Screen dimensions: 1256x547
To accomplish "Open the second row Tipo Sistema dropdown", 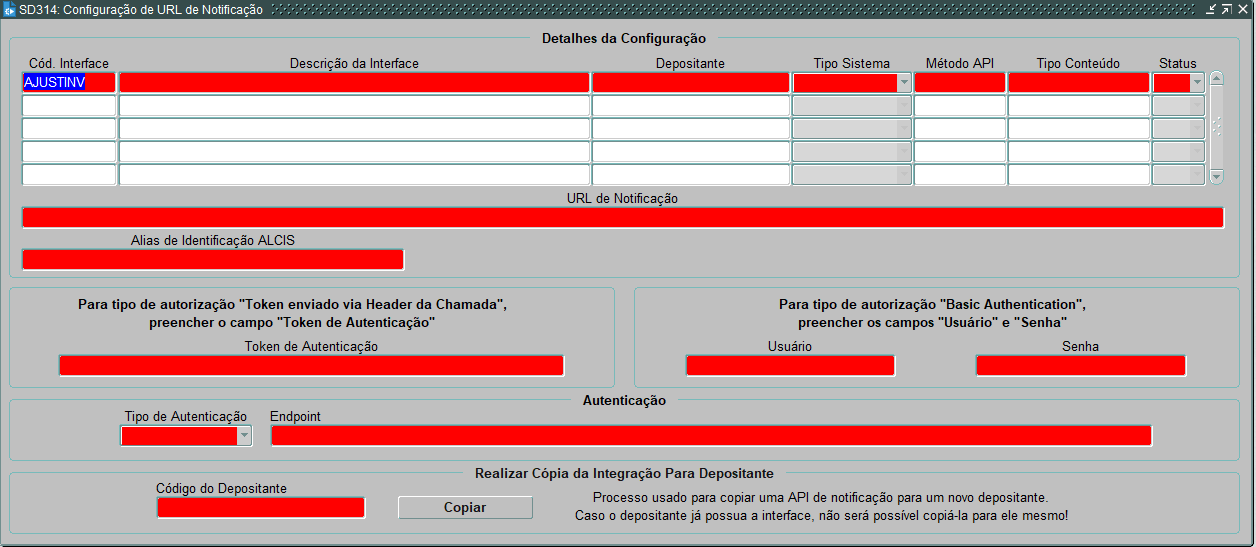I will pos(904,106).
